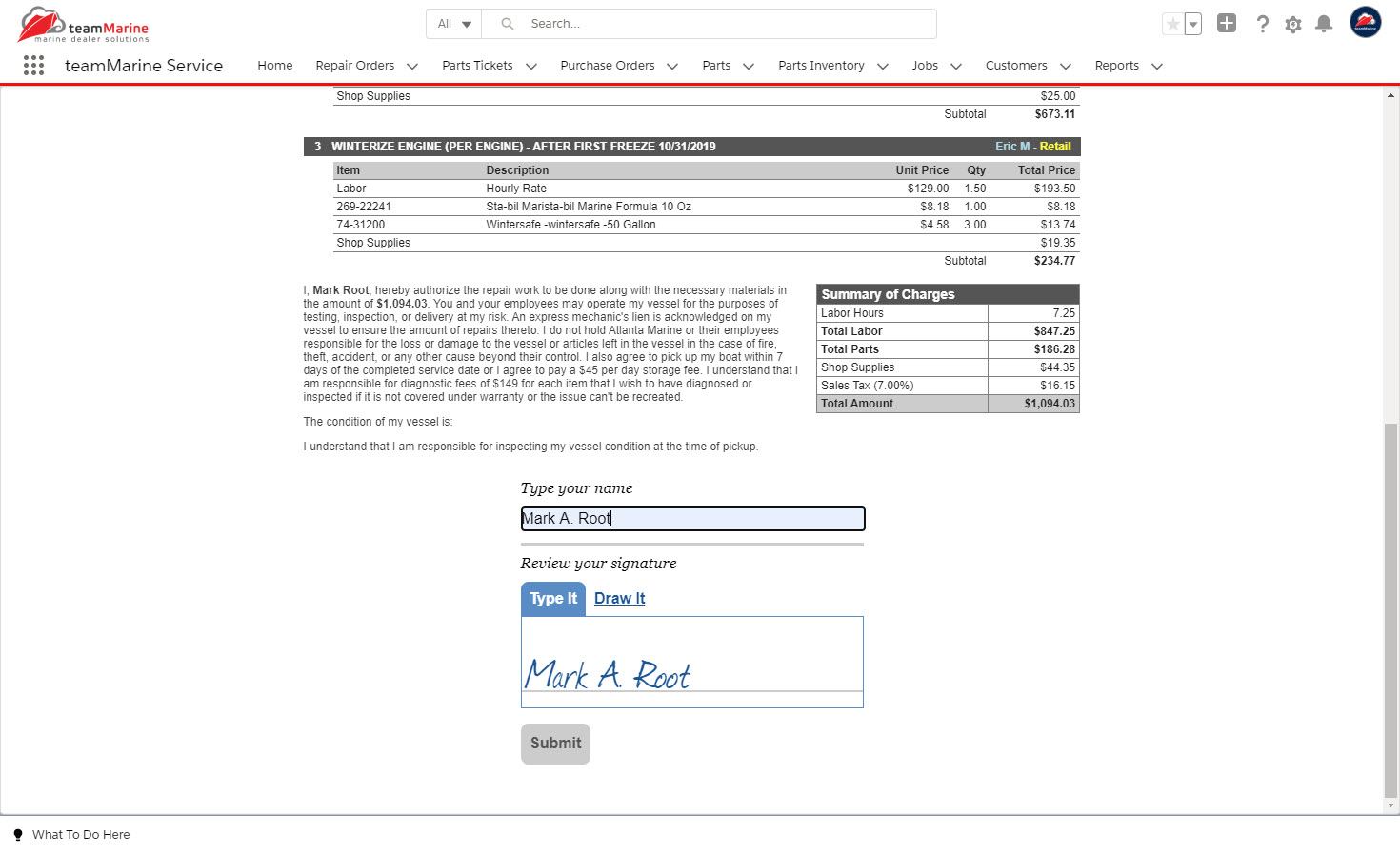The width and height of the screenshot is (1400, 854).
Task: Switch to Draw It signature mode
Action: (x=619, y=599)
